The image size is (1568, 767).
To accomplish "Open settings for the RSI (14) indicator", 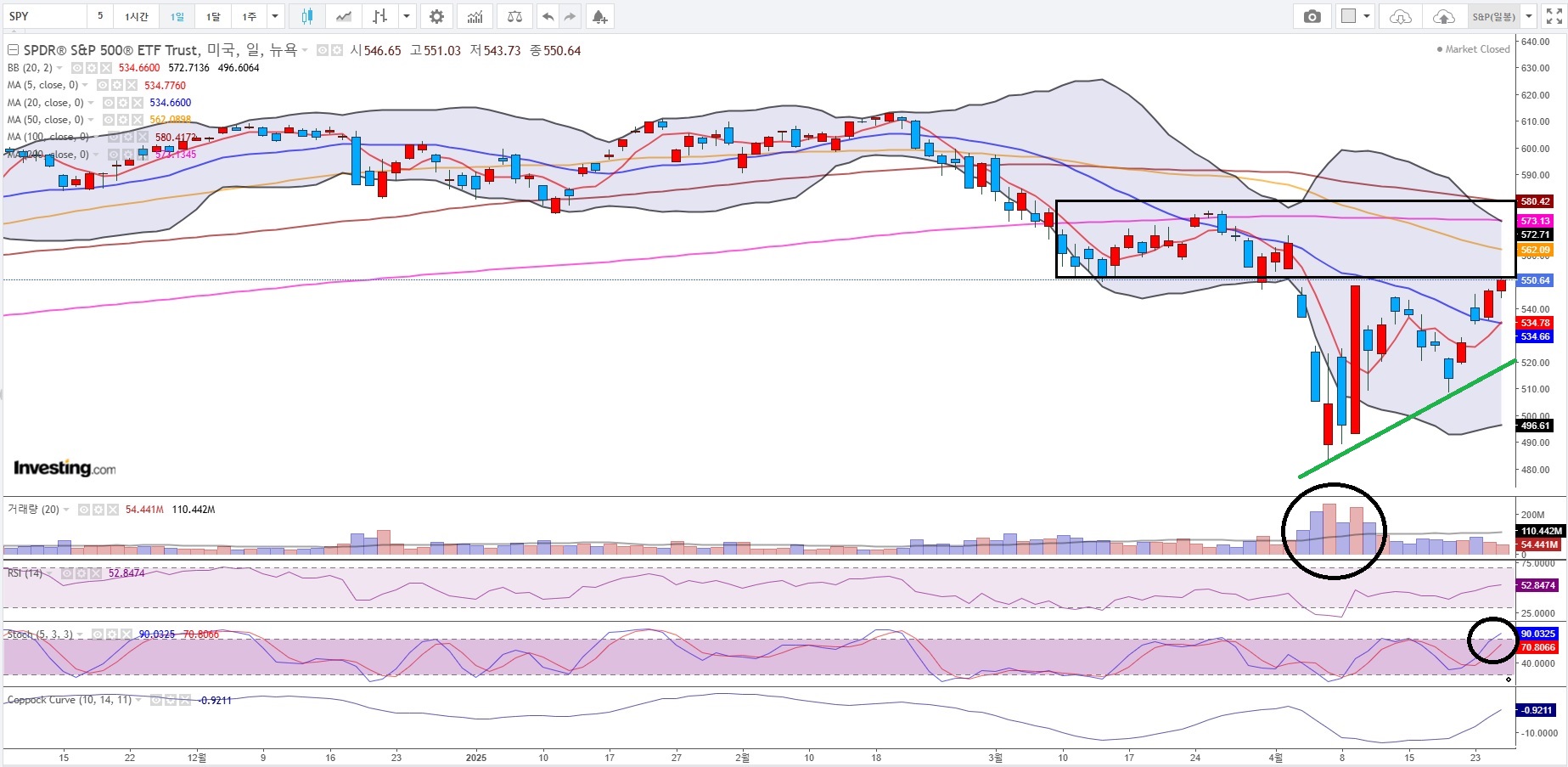I will [80, 573].
